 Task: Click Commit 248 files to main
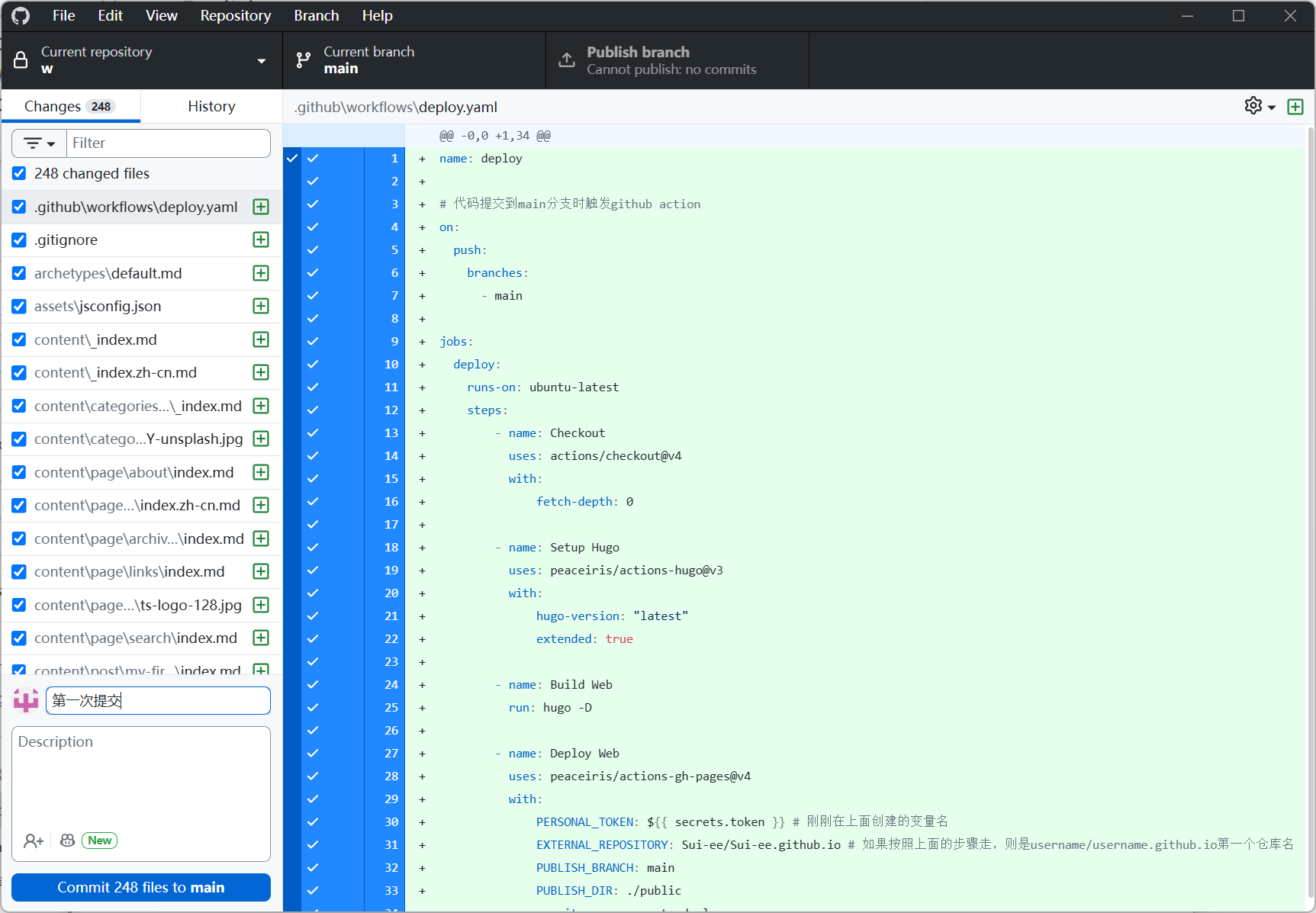141,888
